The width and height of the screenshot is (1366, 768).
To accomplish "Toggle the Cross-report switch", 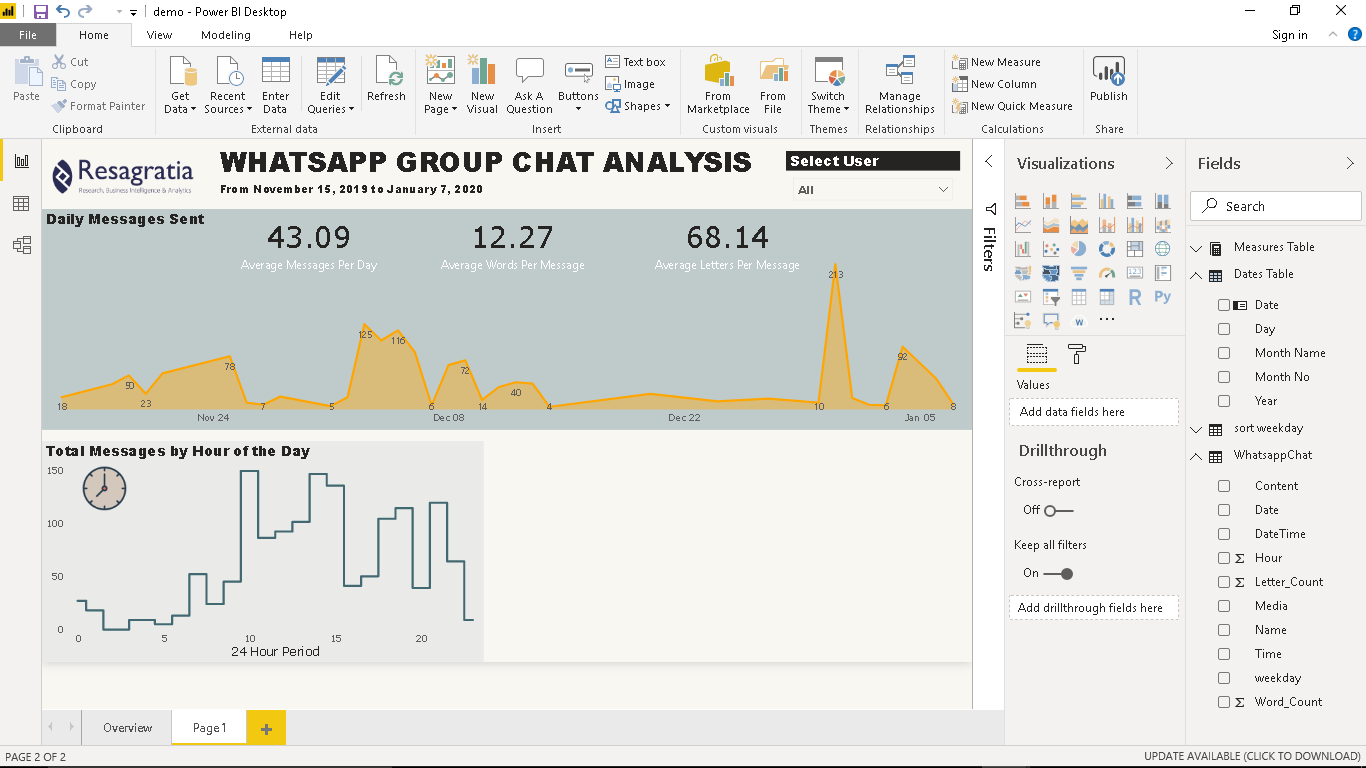I will [x=1058, y=511].
